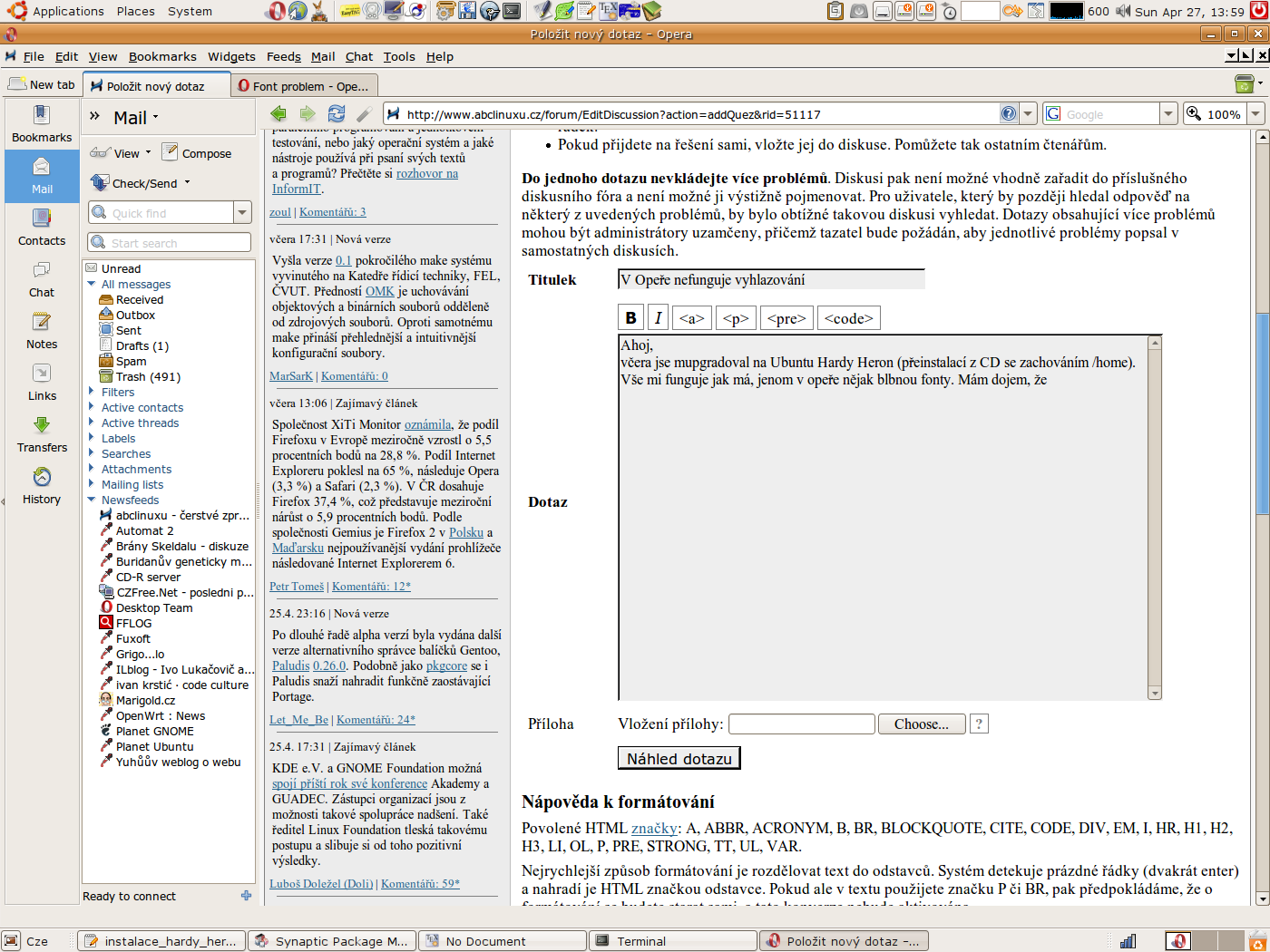
Task: Open the History panel
Action: pos(42,486)
